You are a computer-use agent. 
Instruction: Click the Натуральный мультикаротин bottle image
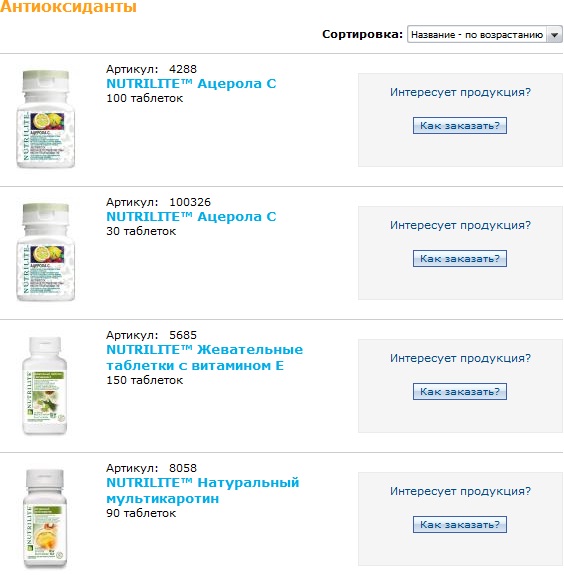[x=45, y=518]
